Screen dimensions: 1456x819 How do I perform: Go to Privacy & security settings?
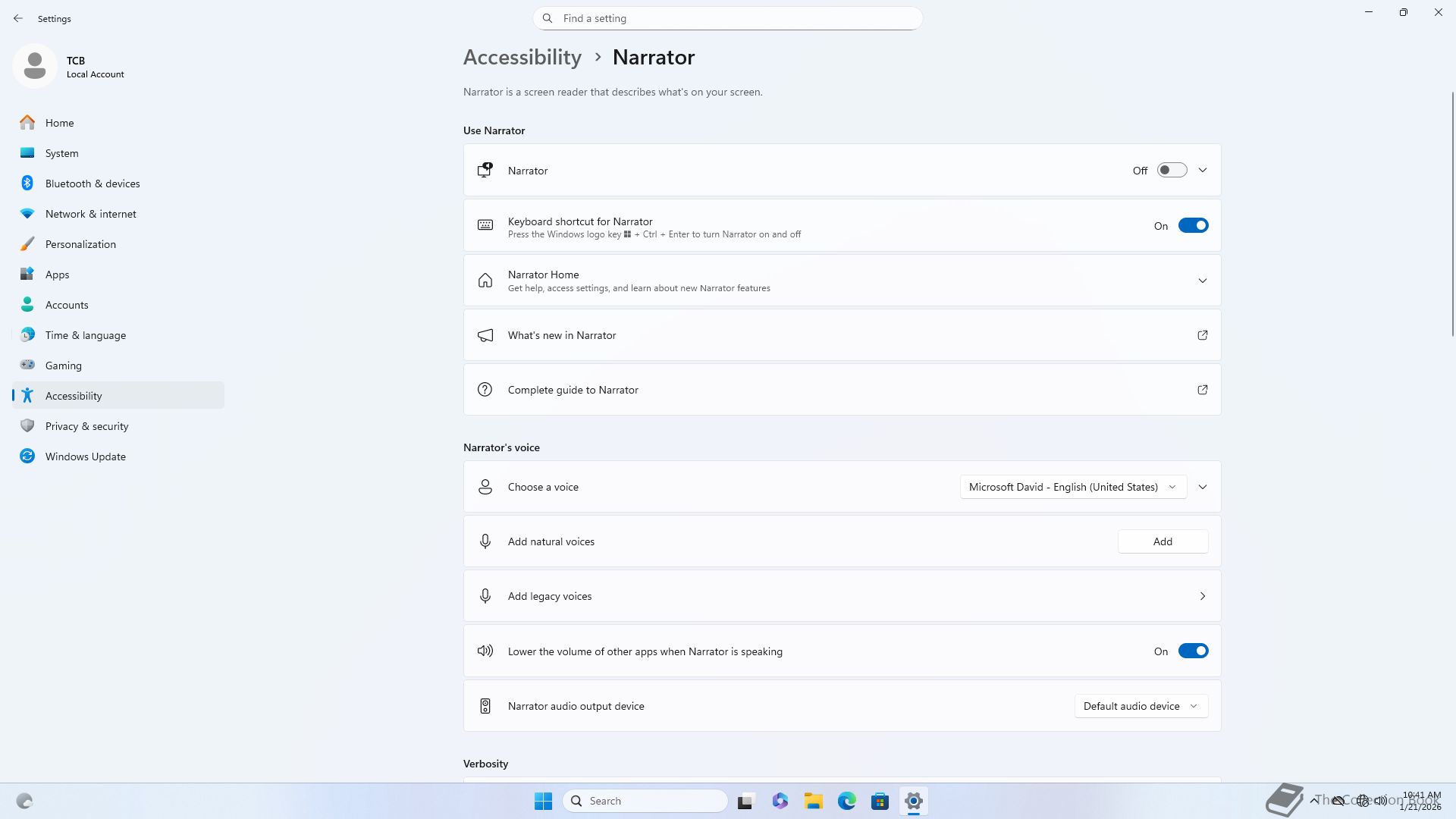[86, 426]
